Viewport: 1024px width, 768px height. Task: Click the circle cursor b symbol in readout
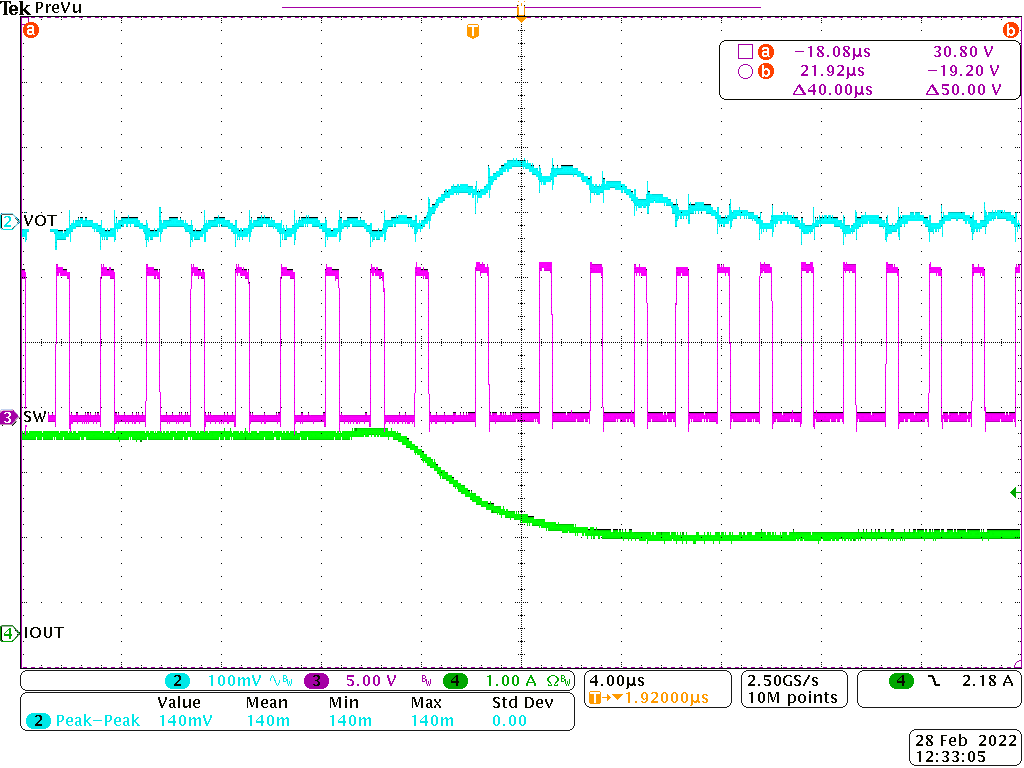(744, 71)
